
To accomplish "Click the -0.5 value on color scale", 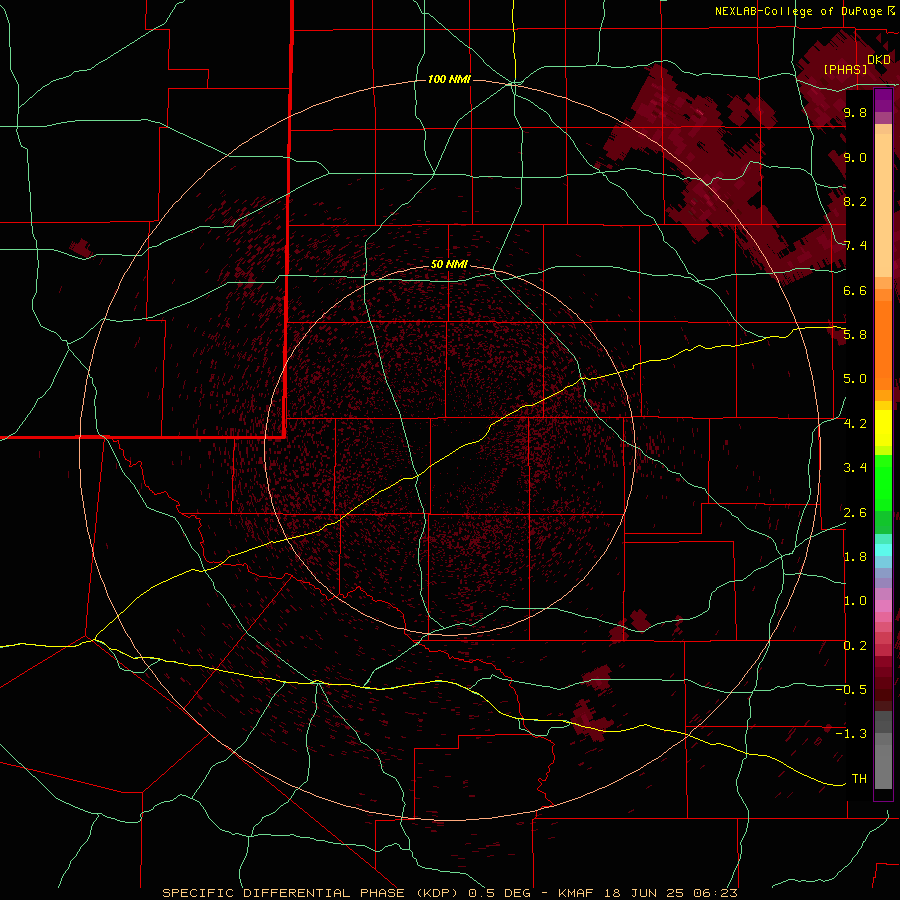I will point(852,689).
